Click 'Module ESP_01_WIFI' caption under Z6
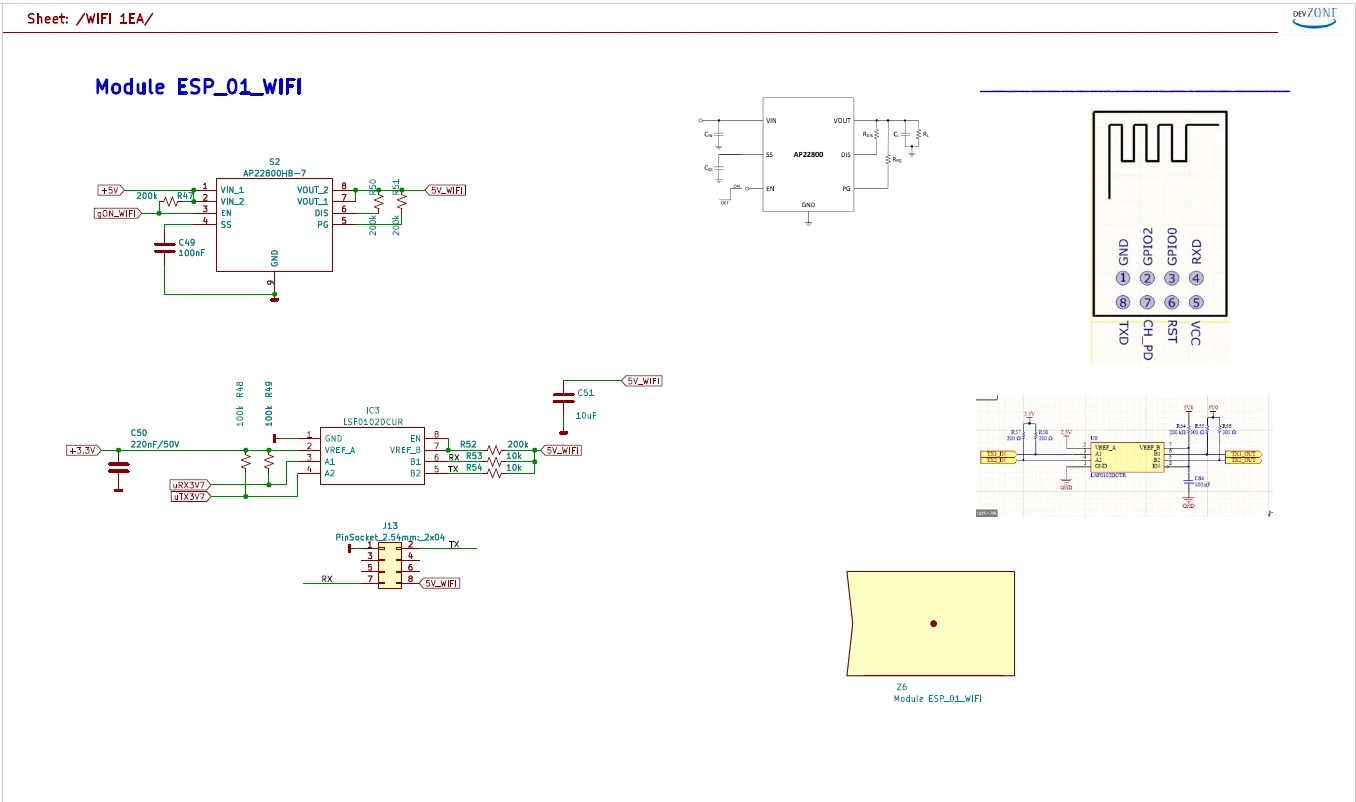This screenshot has height=802, width=1356. 938,699
